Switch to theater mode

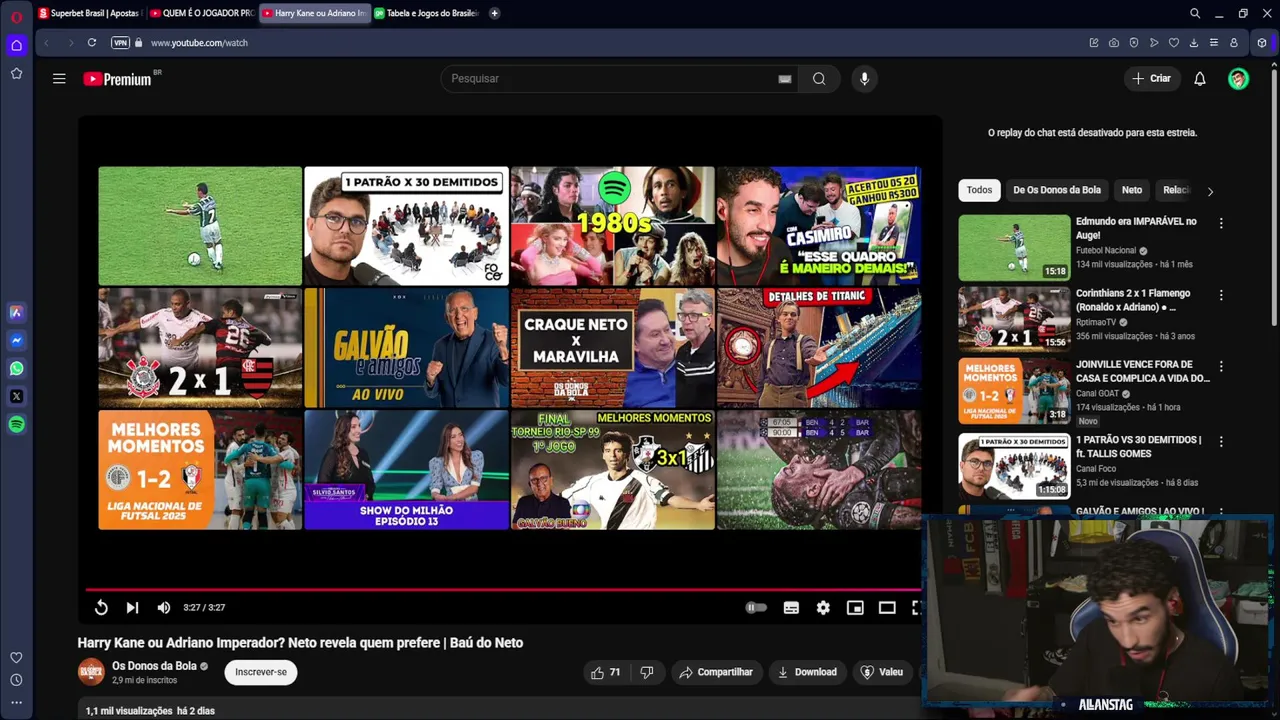[x=887, y=608]
